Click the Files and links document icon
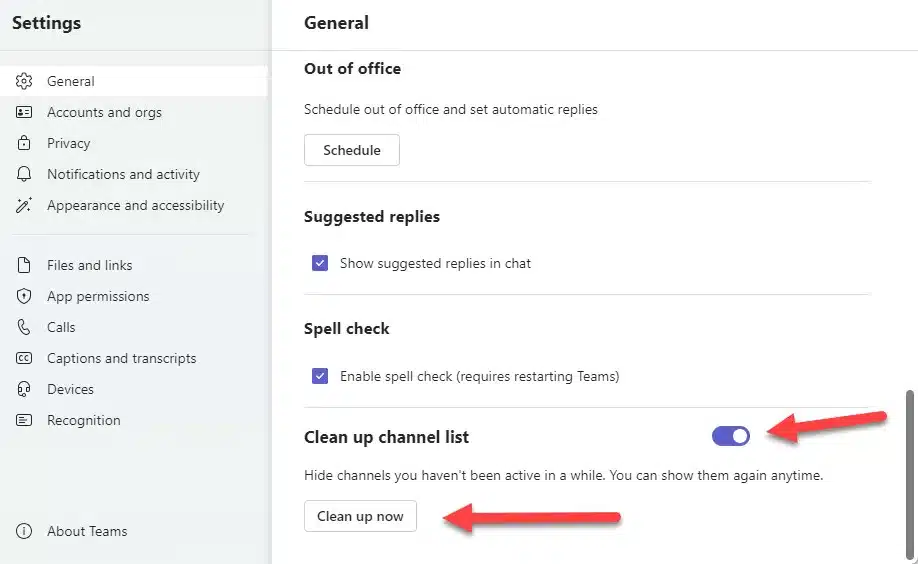918x564 pixels. click(x=25, y=265)
